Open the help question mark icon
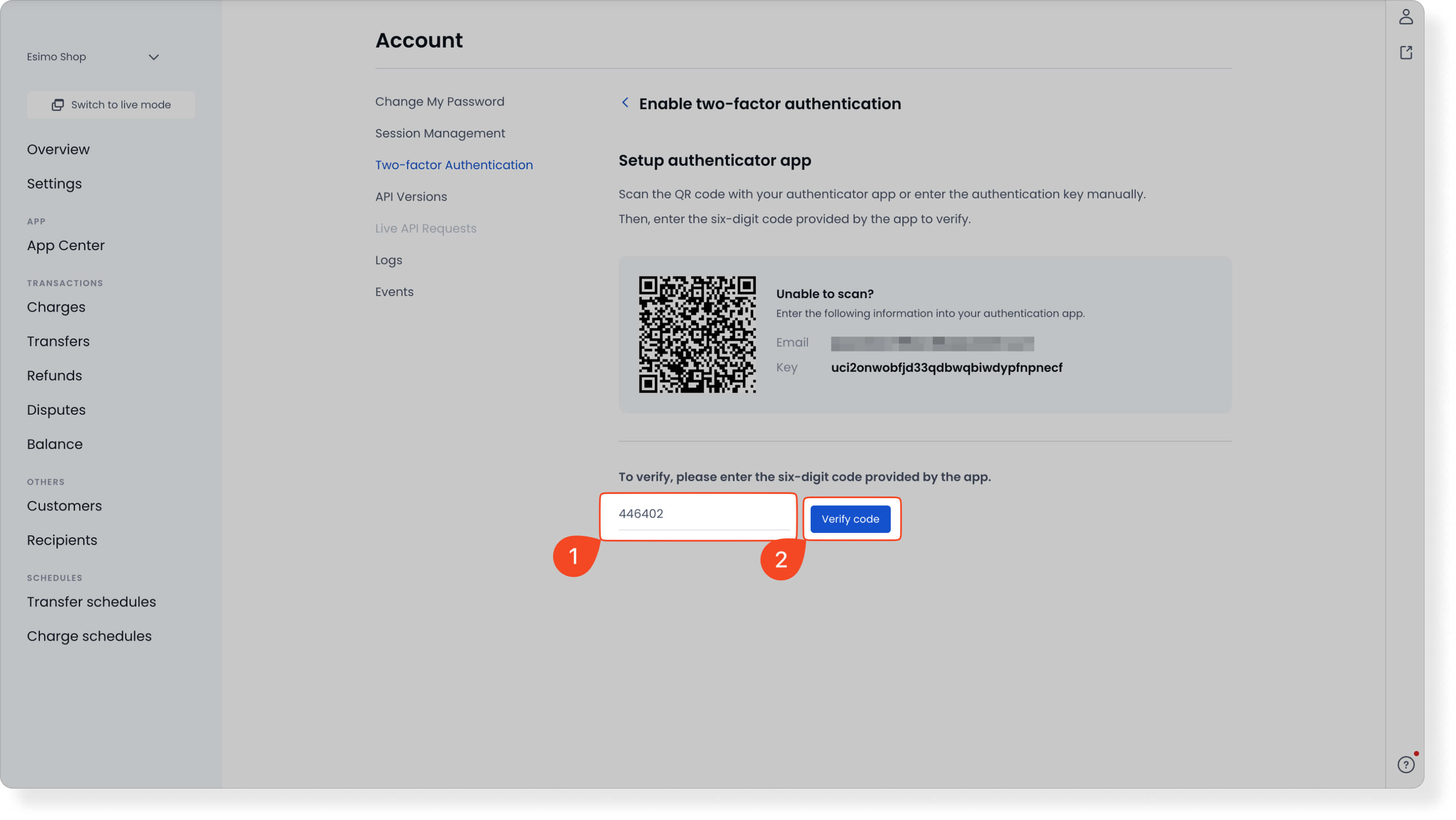 (1406, 764)
